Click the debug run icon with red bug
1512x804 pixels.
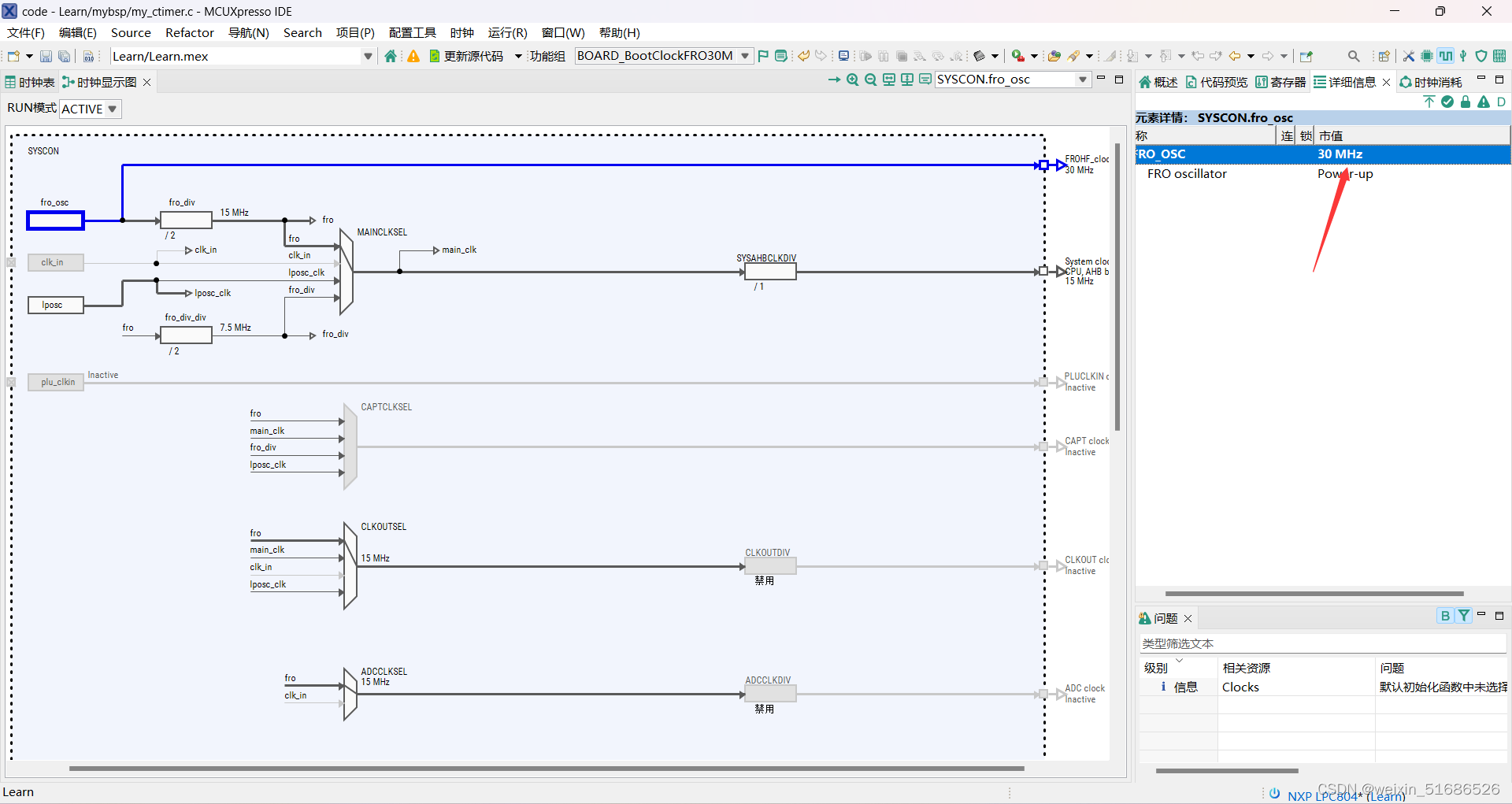point(1018,56)
